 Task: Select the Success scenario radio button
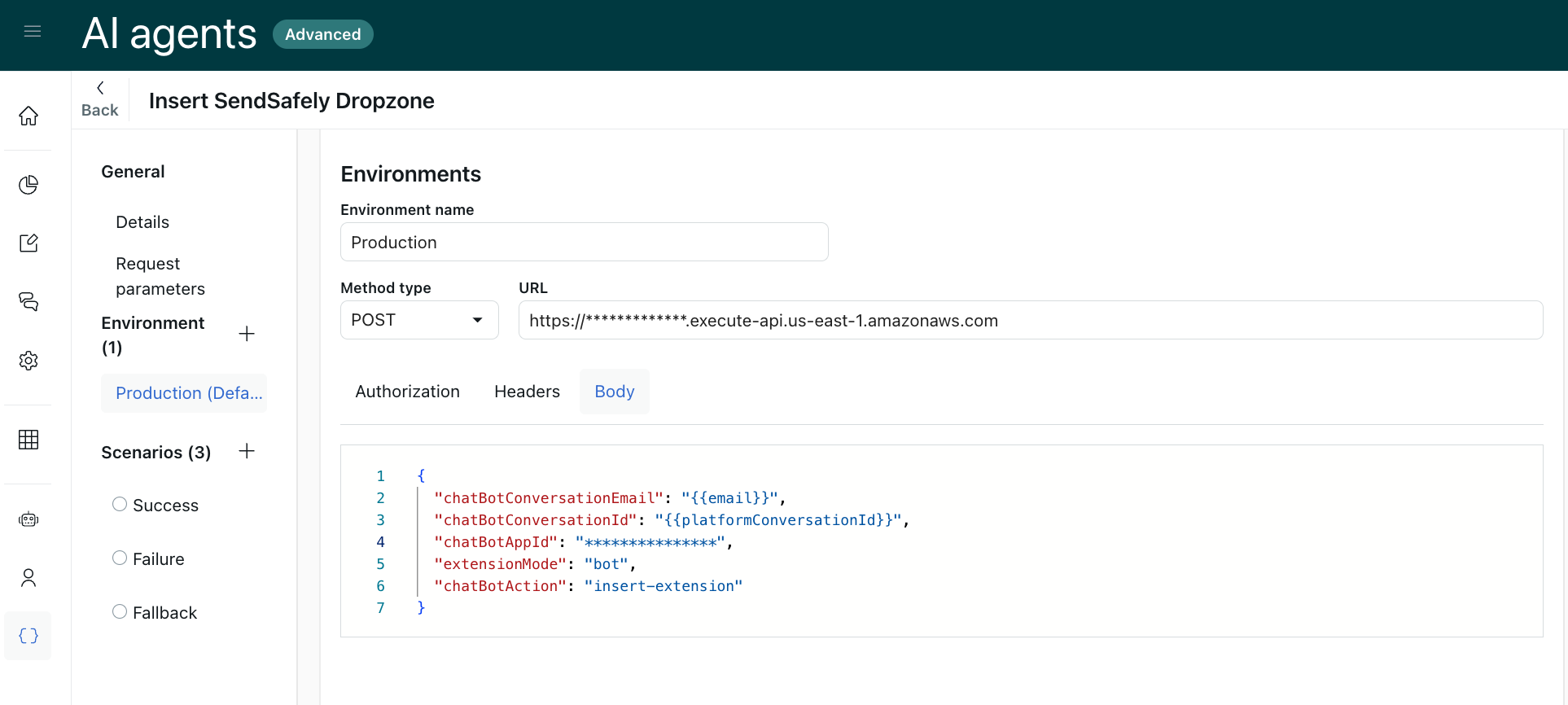pos(120,505)
